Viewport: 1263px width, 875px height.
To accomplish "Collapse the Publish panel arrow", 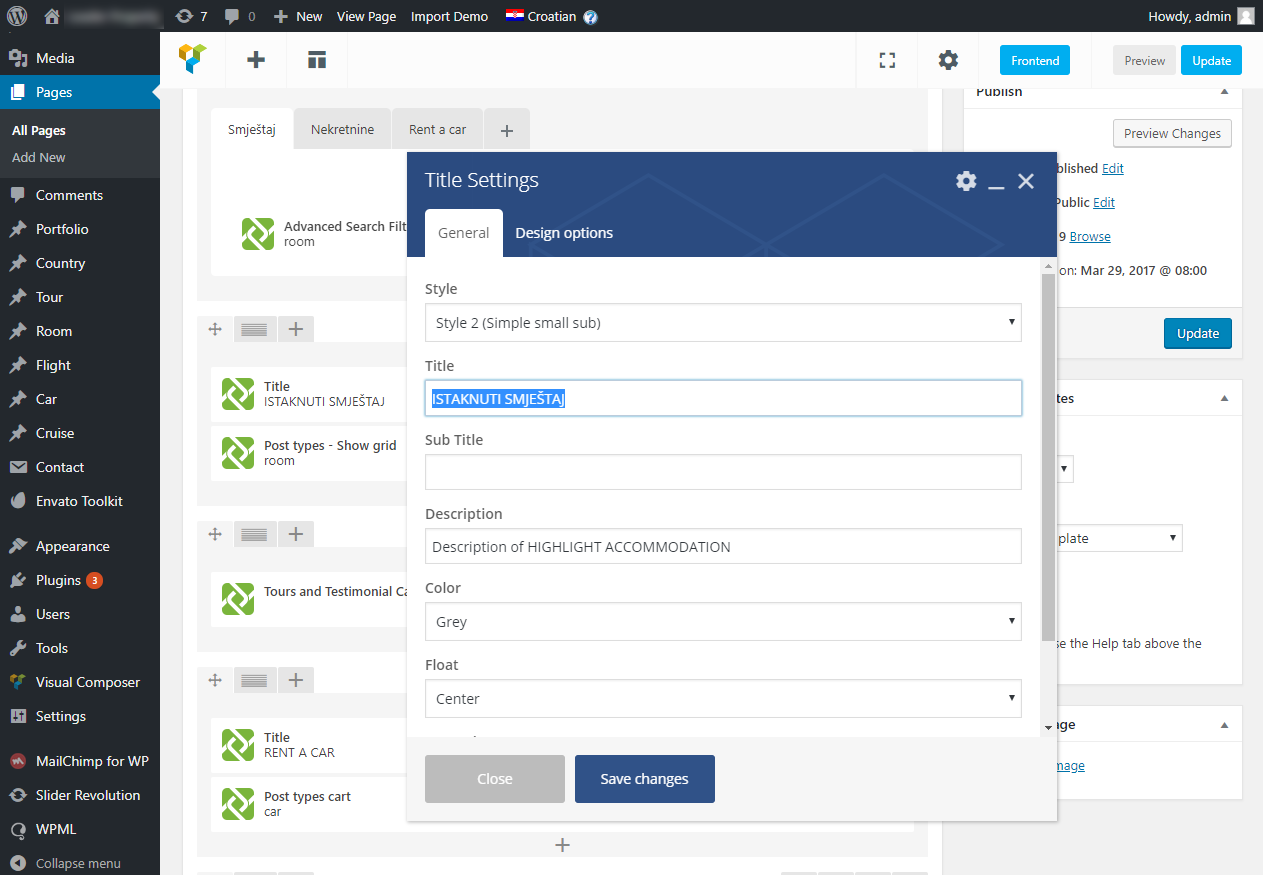I will (x=1225, y=92).
